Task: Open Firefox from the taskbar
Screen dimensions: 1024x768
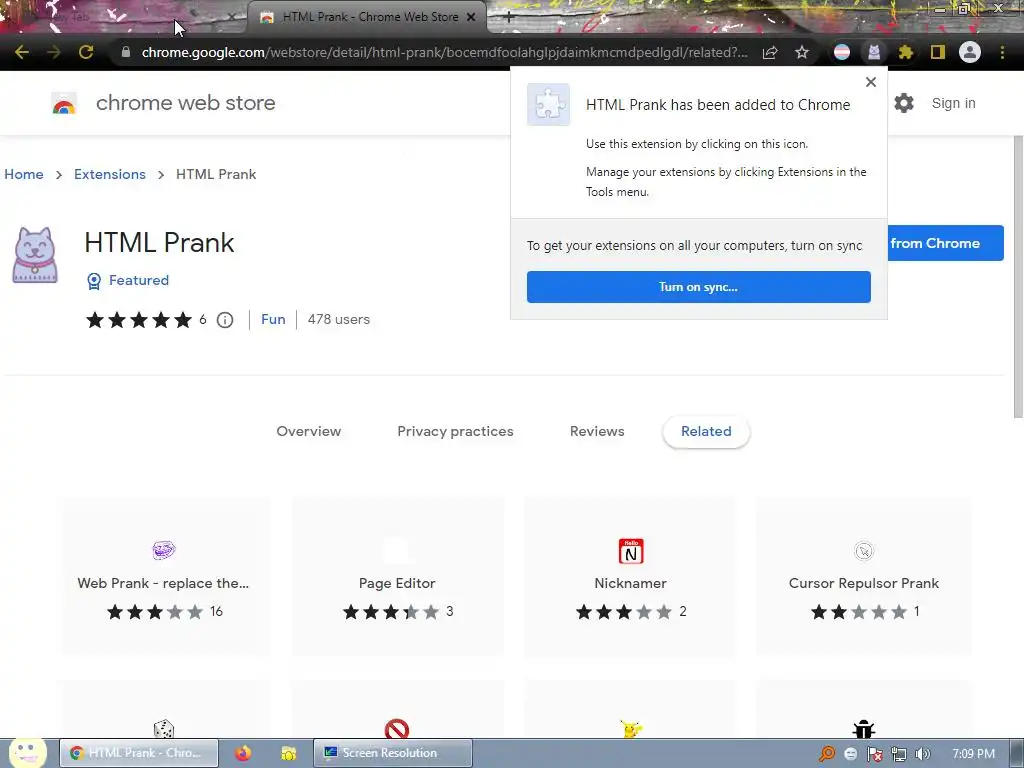Action: (243, 753)
